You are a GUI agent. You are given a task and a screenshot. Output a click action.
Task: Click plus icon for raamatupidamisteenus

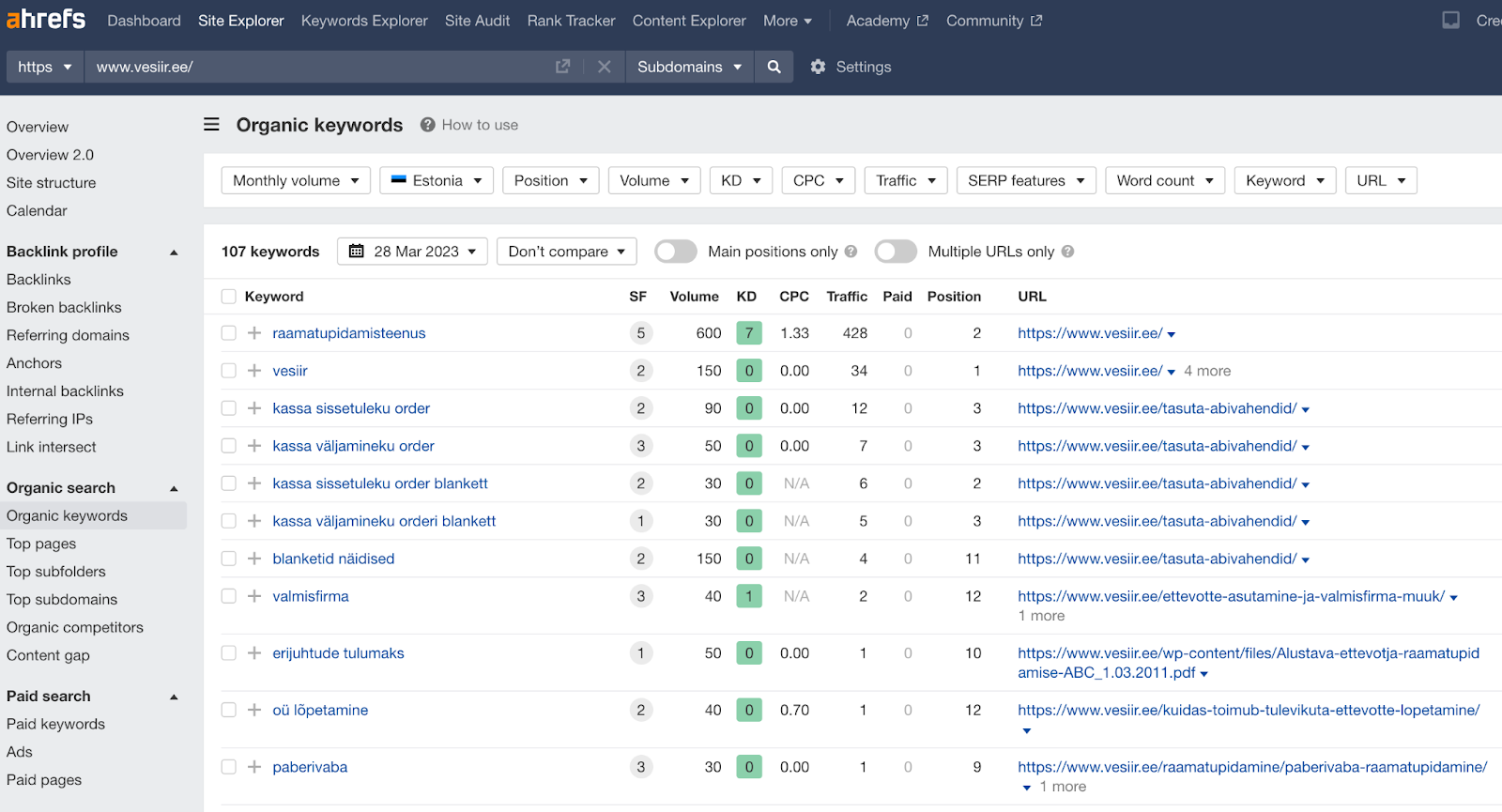pos(254,333)
